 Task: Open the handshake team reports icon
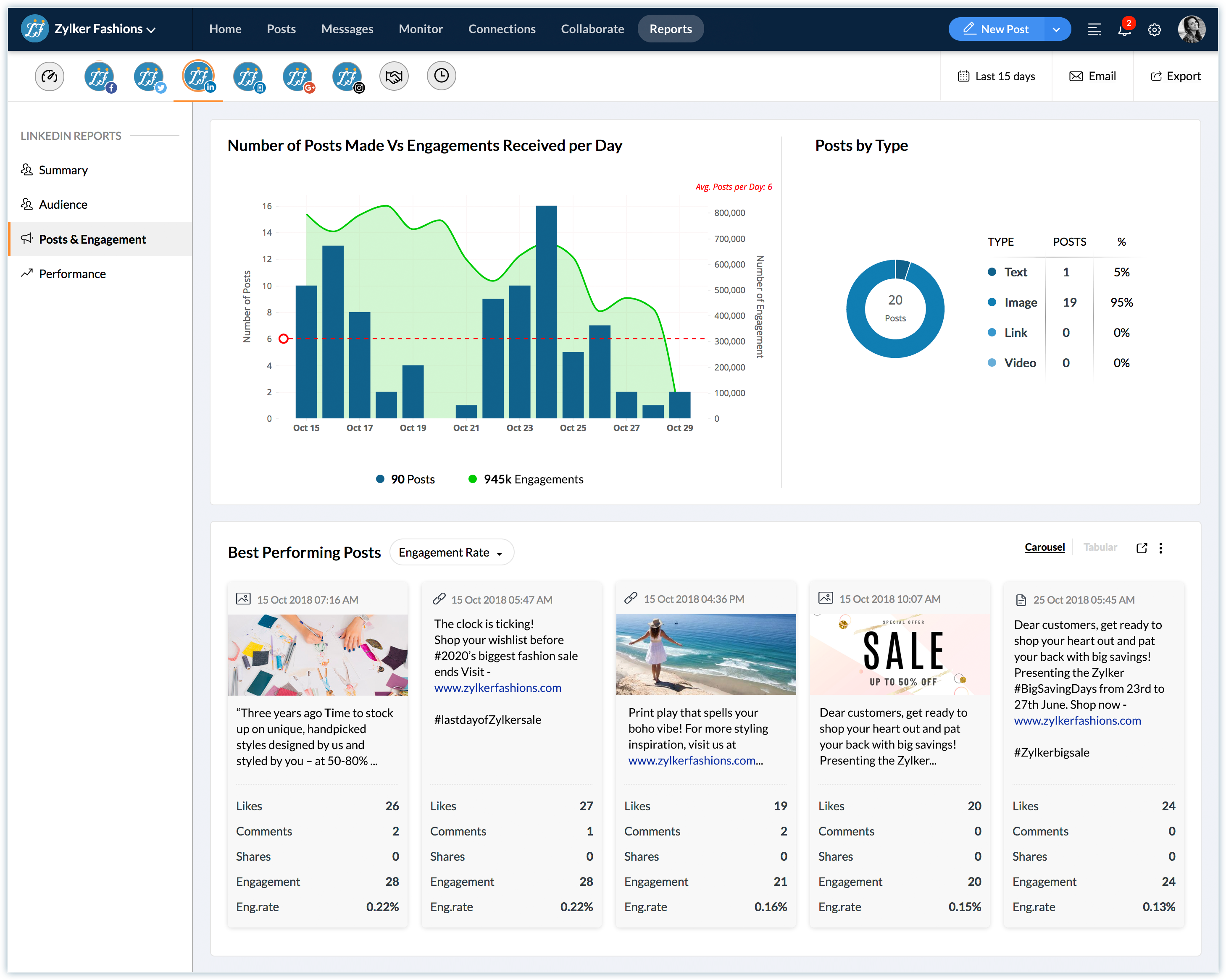pyautogui.click(x=394, y=76)
